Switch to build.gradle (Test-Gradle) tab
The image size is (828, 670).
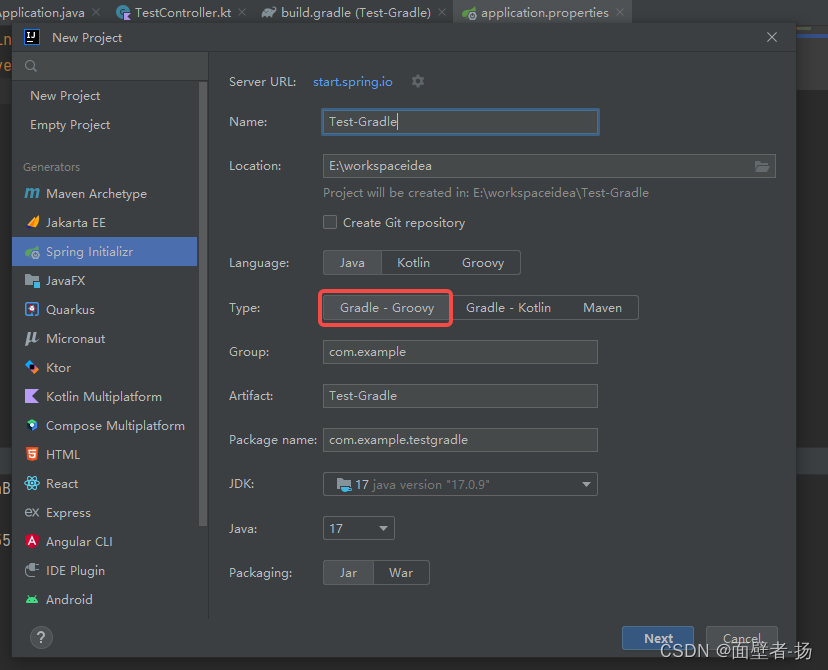pyautogui.click(x=355, y=12)
